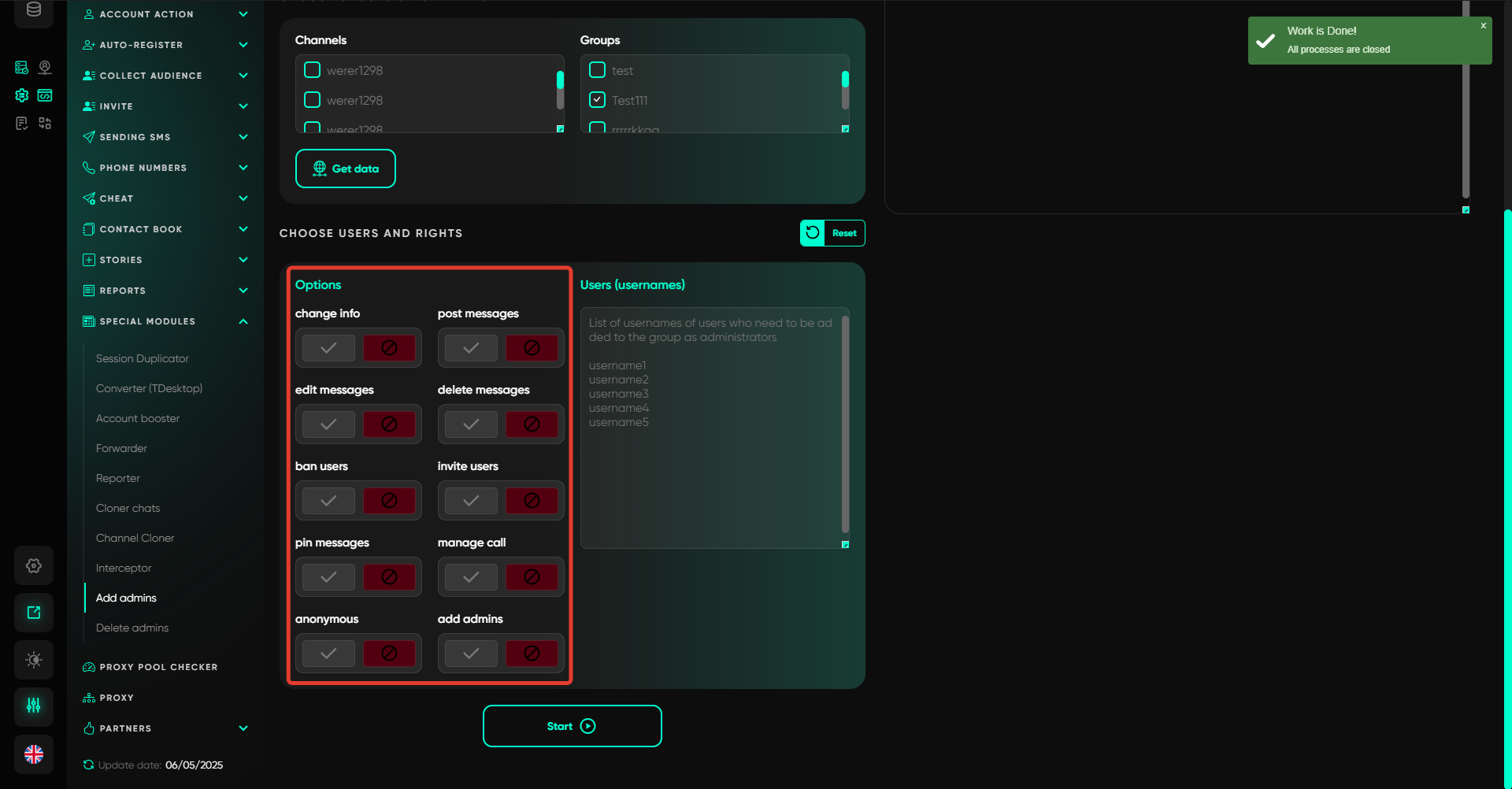
Task: Toggle the sun brightness theme icon
Action: pos(34,660)
